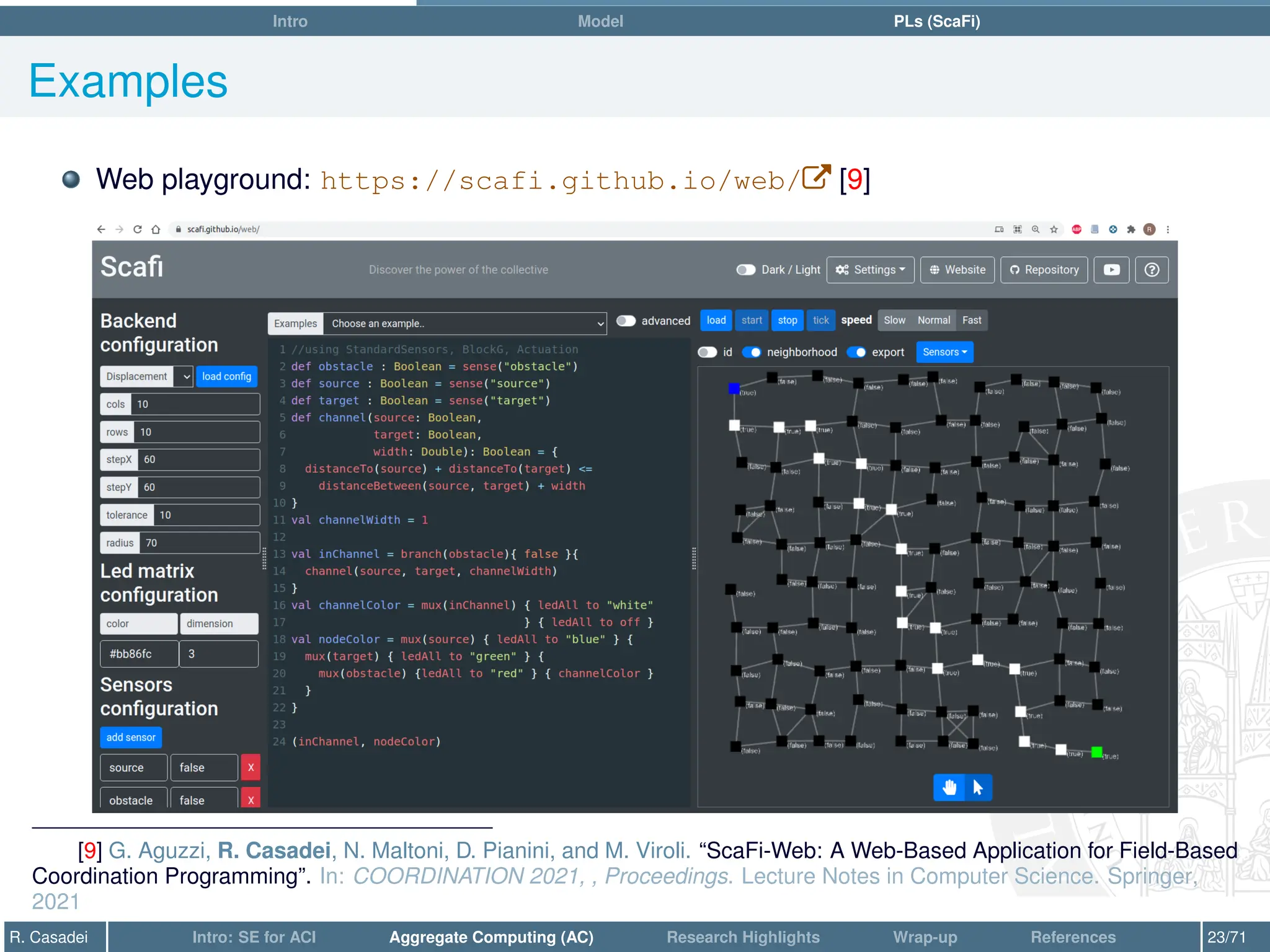Click the green target node in the grid
Image resolution: width=1270 pixels, height=952 pixels.
[1097, 752]
